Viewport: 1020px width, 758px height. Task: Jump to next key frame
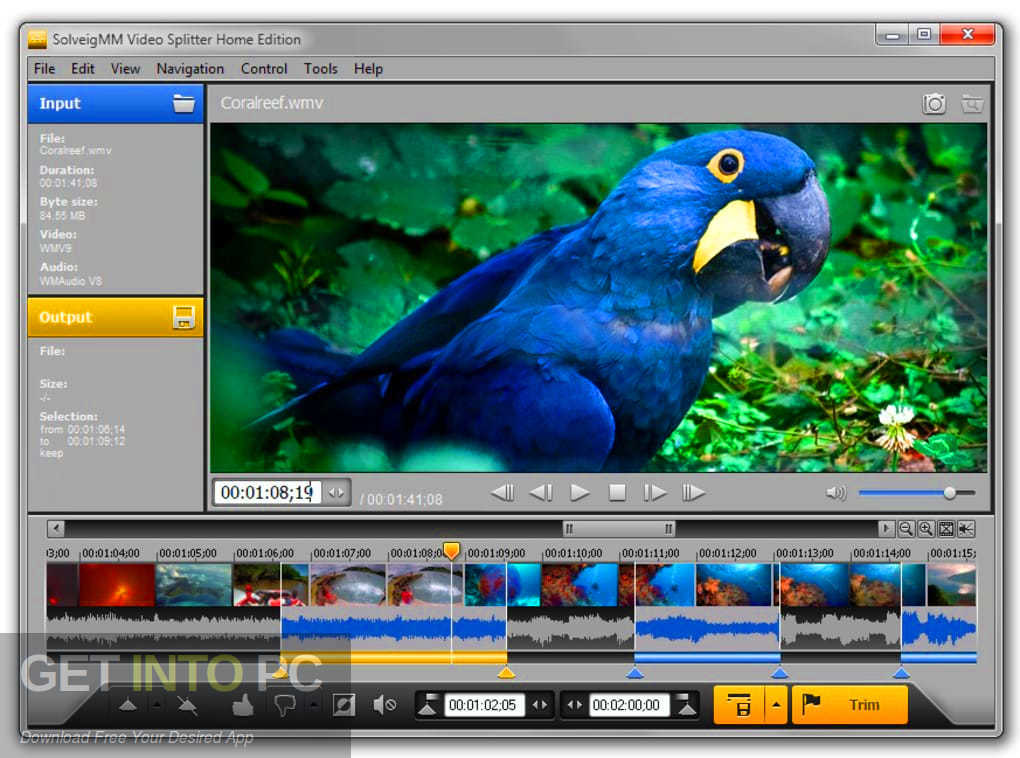[x=693, y=493]
